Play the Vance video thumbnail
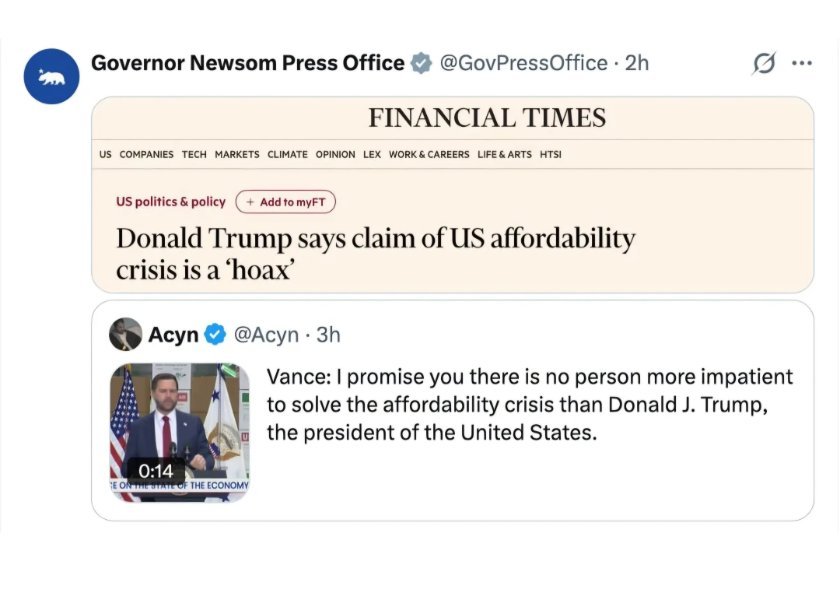840x600 pixels. tap(180, 430)
